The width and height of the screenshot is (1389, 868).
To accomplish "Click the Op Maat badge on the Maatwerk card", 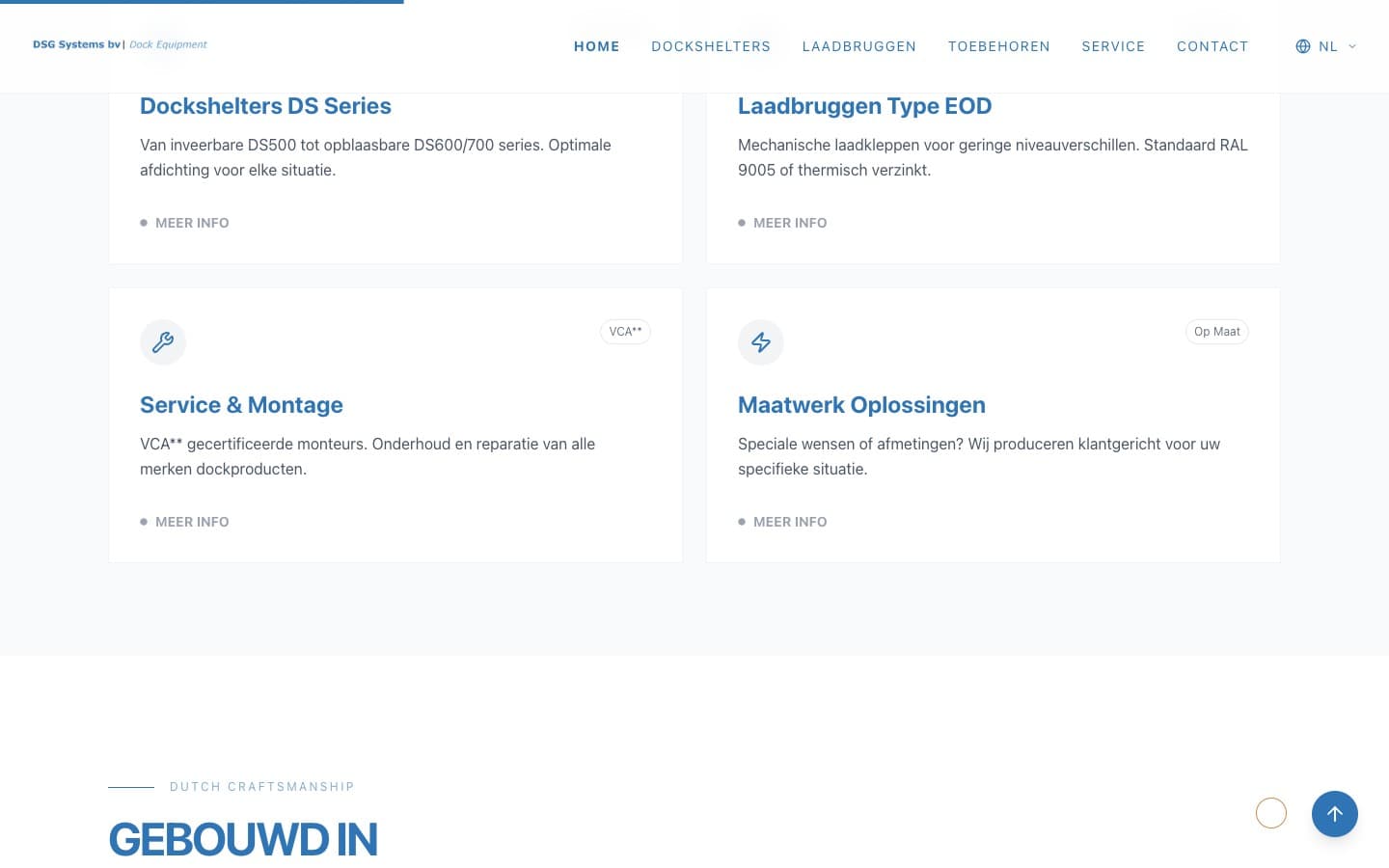I will click(1216, 331).
